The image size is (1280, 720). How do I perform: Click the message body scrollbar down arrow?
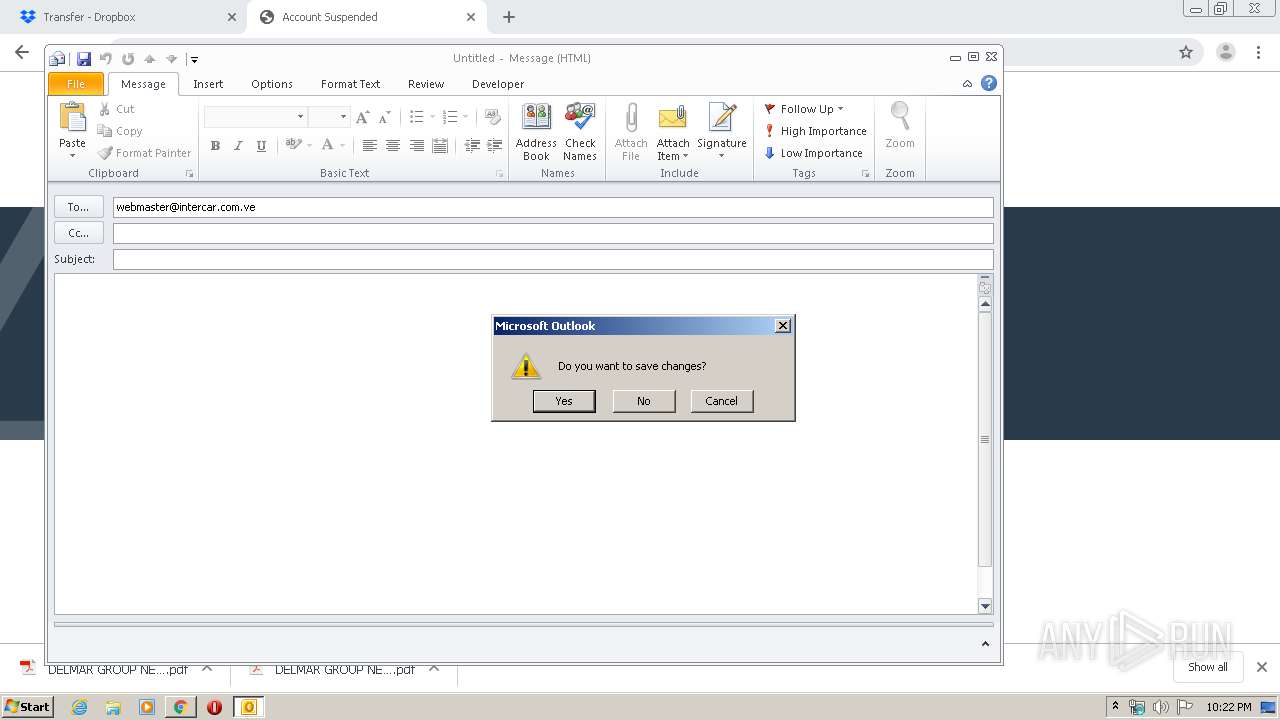click(985, 606)
